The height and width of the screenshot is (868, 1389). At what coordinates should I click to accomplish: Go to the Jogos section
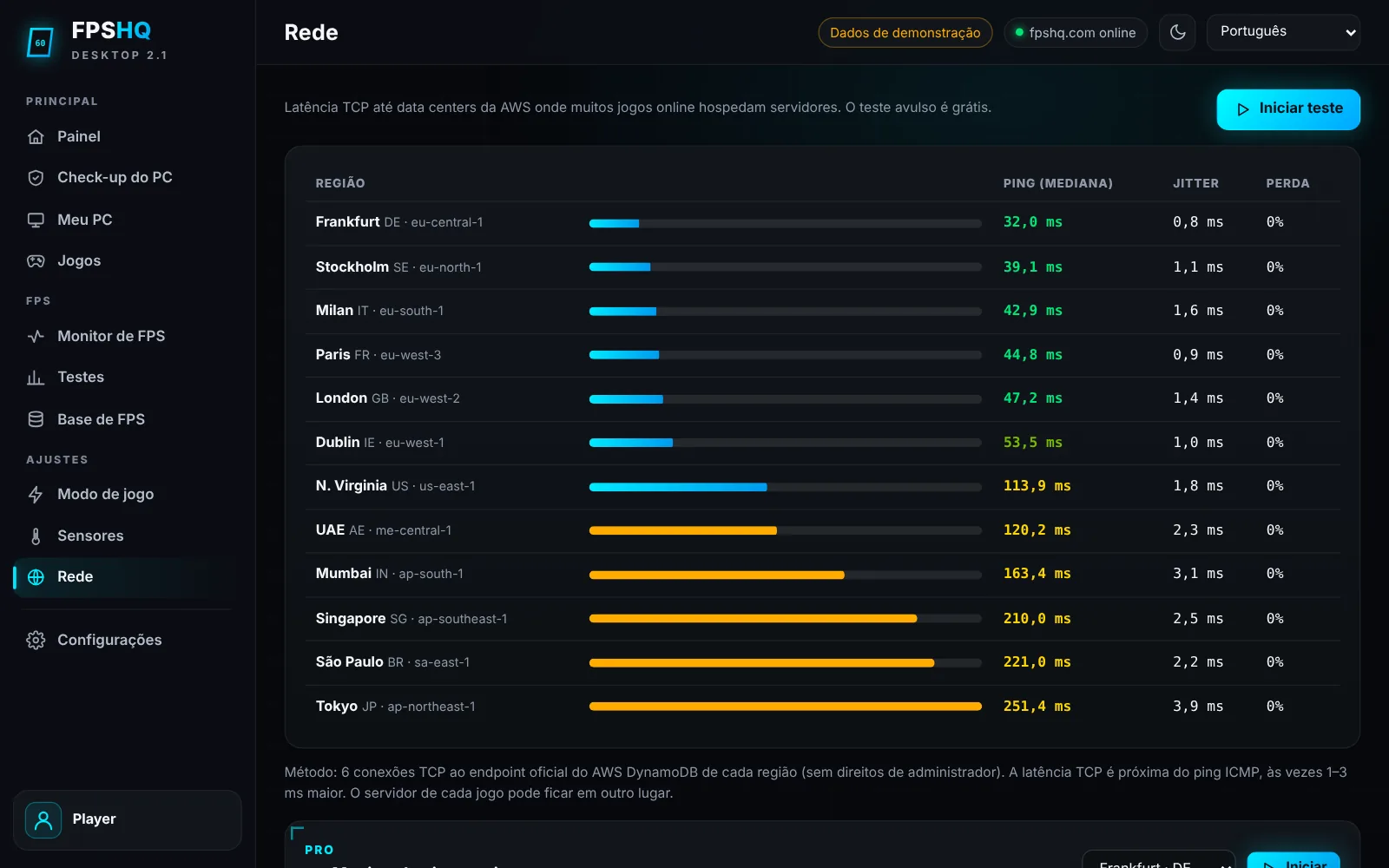128,261
